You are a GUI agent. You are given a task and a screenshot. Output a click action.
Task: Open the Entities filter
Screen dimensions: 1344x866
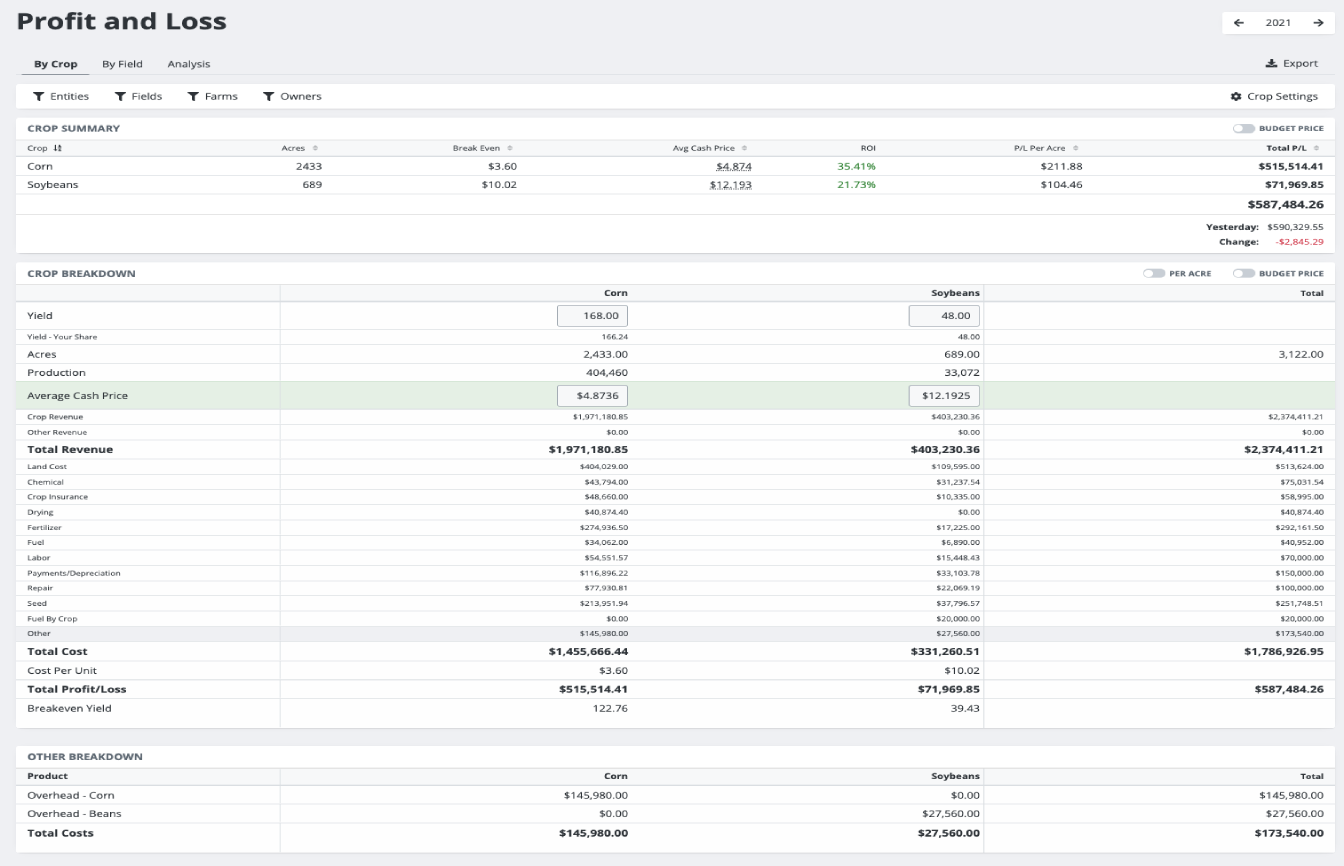point(61,96)
